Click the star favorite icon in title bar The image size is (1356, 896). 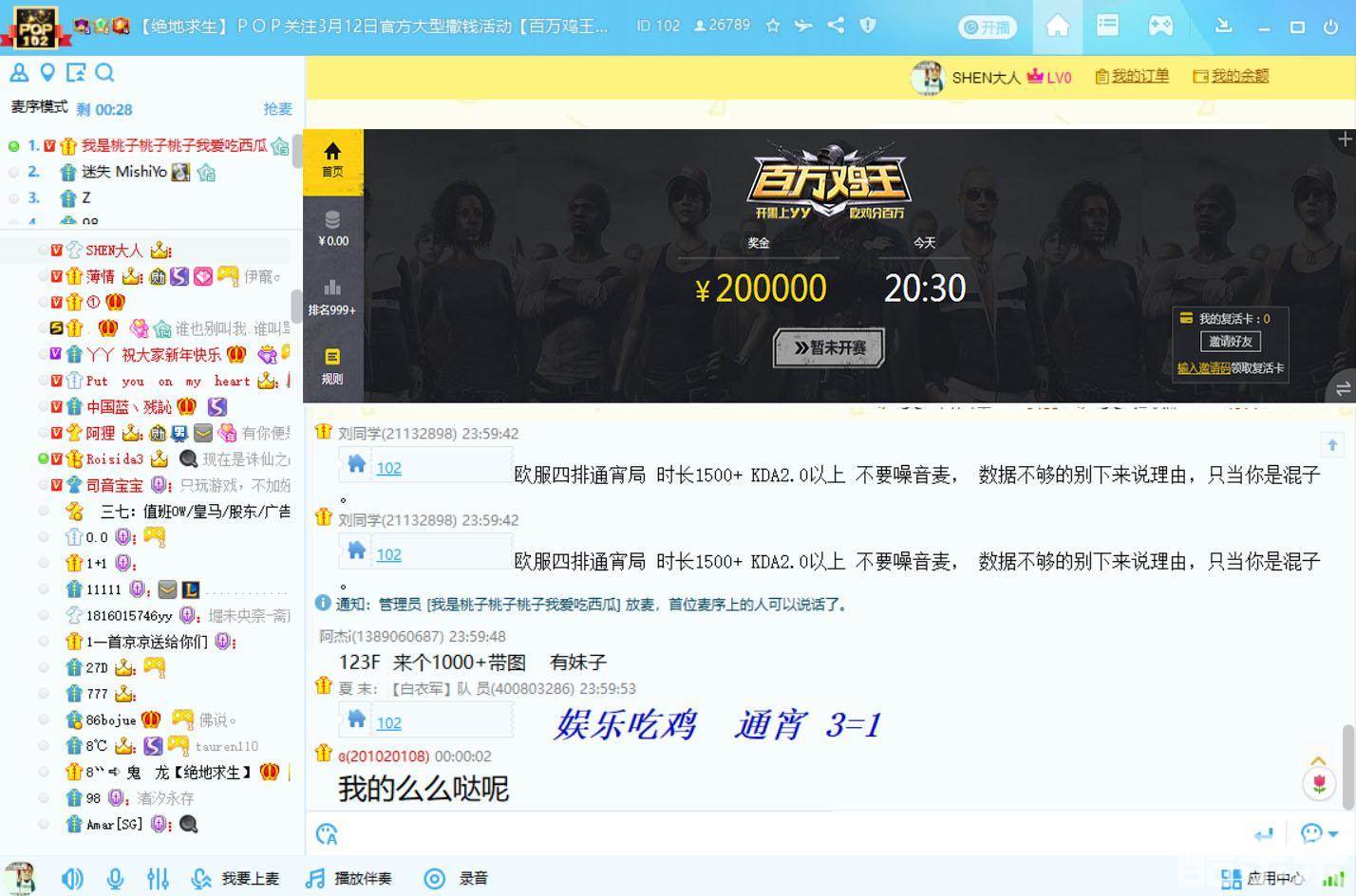773,26
